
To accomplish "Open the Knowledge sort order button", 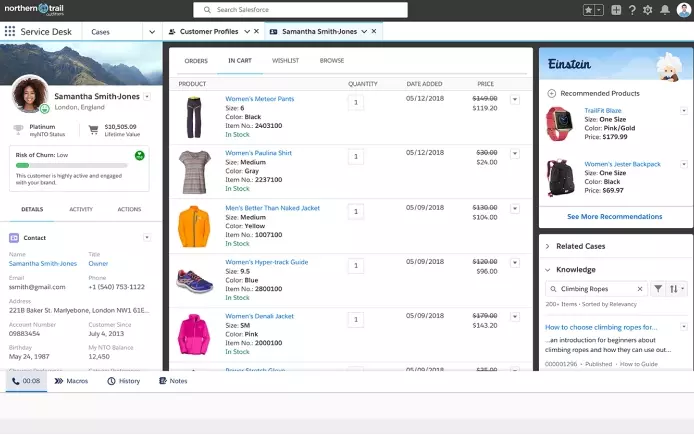I will (x=677, y=289).
